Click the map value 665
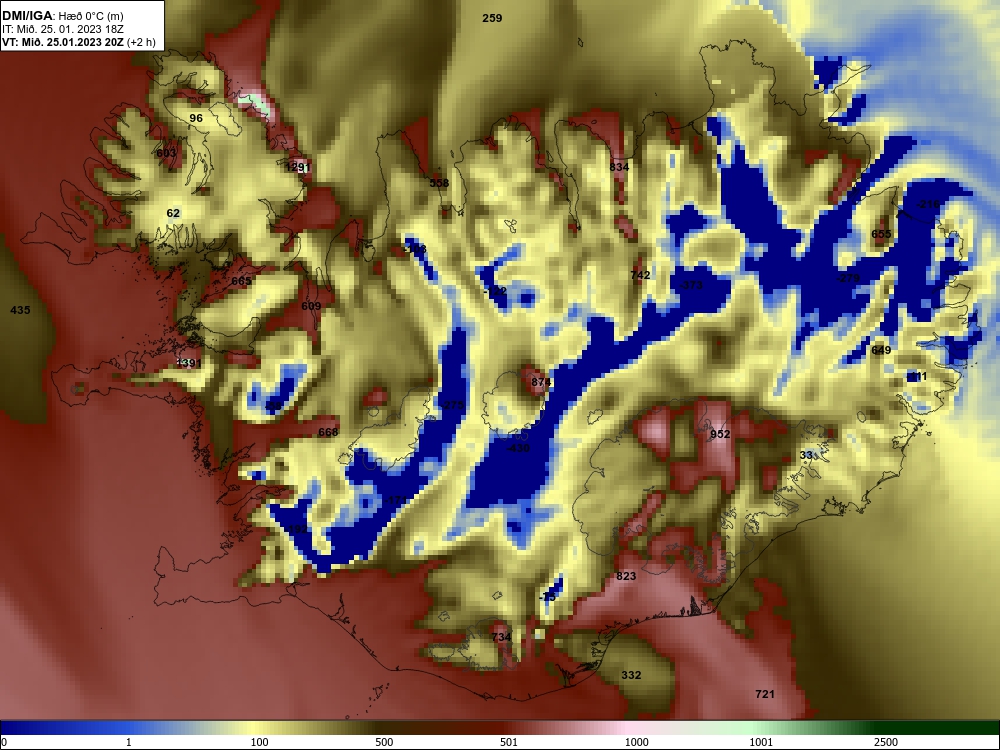The image size is (1000, 750). point(241,281)
